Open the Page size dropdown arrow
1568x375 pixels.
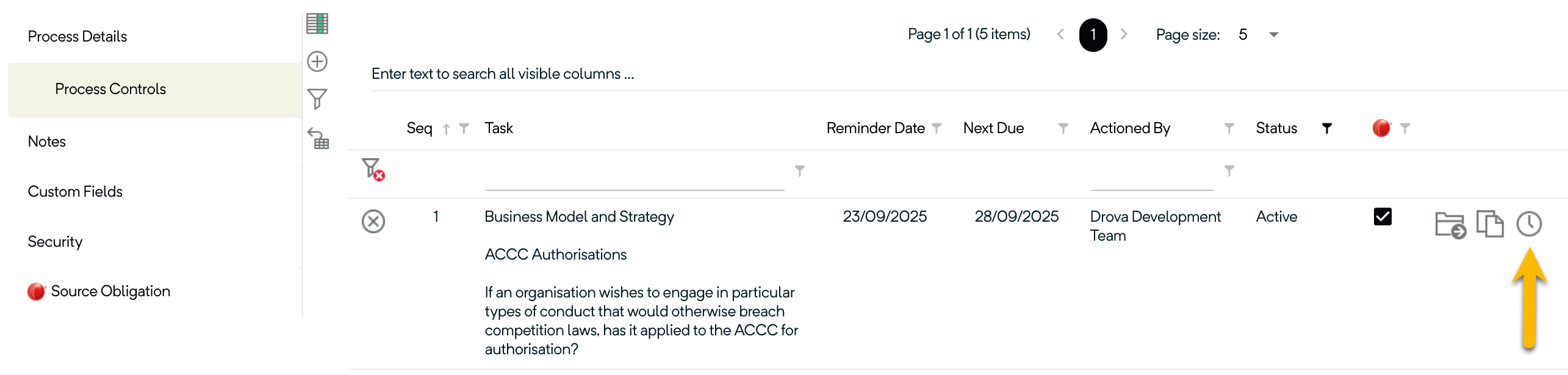1273,35
